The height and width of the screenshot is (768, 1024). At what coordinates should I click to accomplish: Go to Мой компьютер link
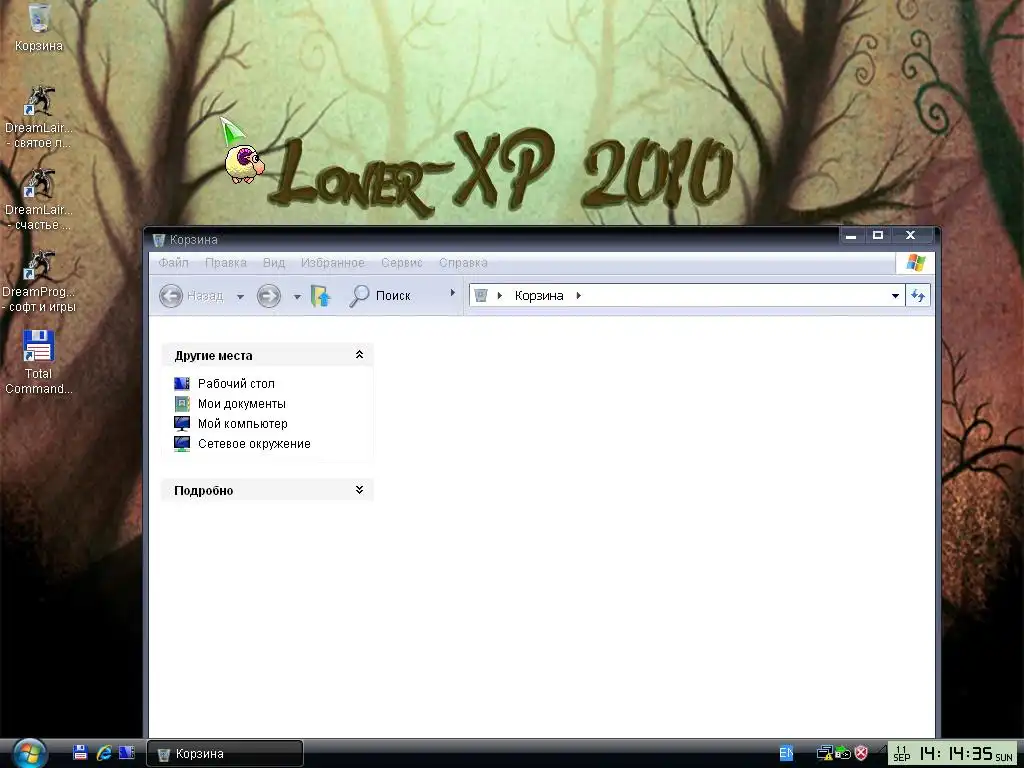(242, 423)
